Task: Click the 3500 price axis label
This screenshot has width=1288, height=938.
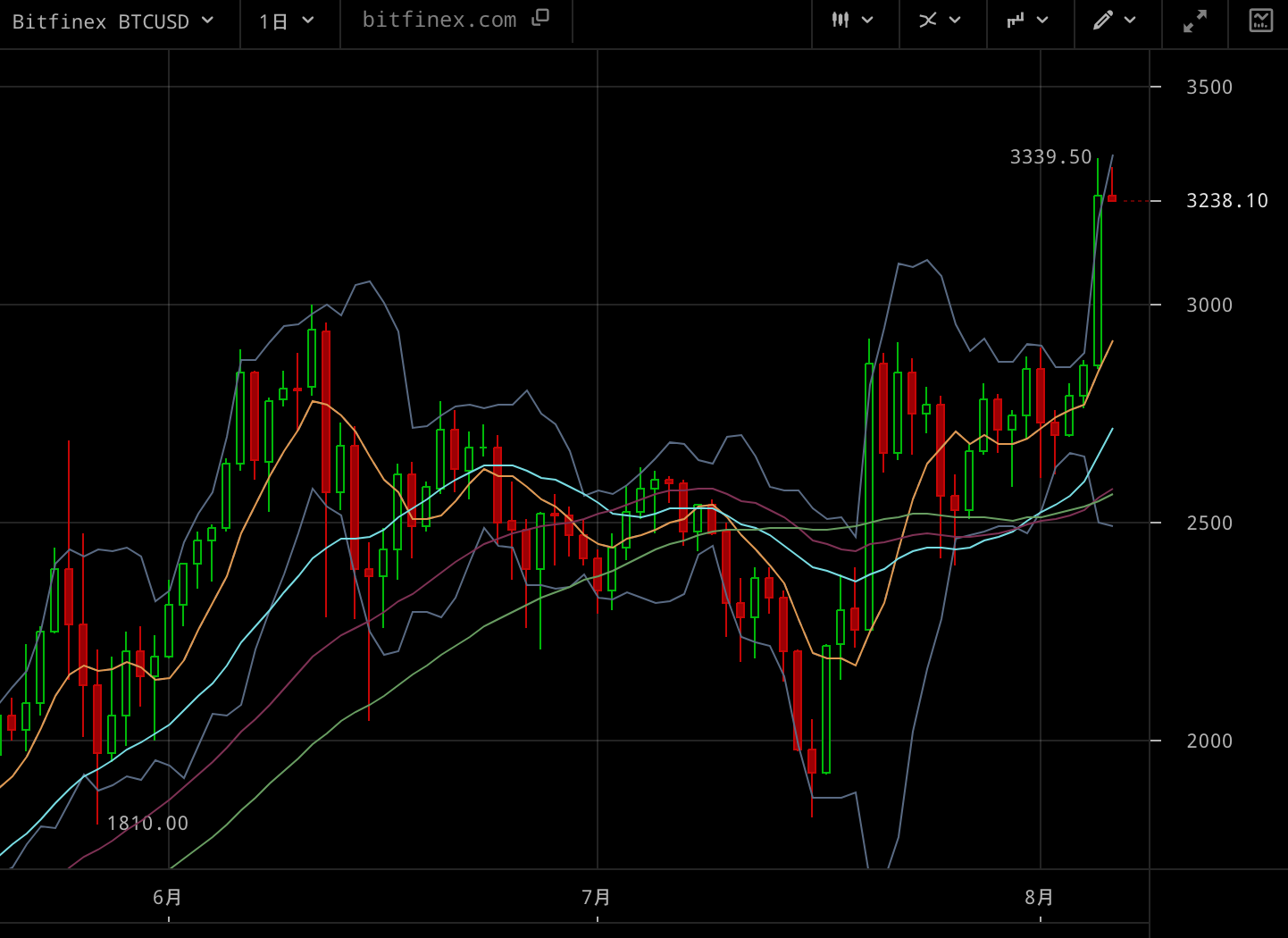Action: click(x=1209, y=88)
